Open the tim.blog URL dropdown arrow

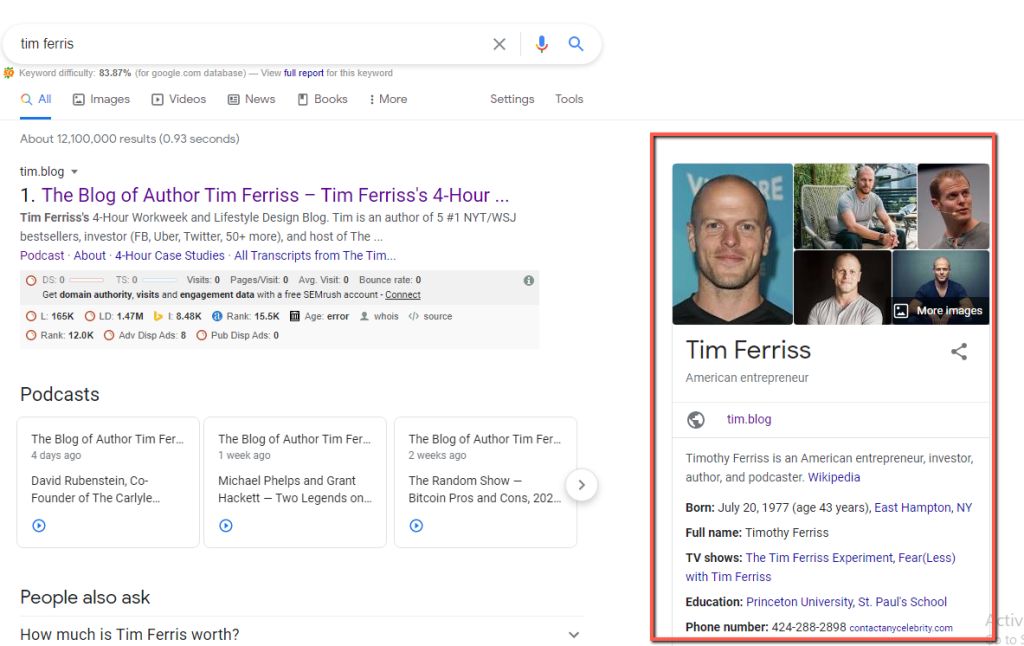(x=74, y=172)
